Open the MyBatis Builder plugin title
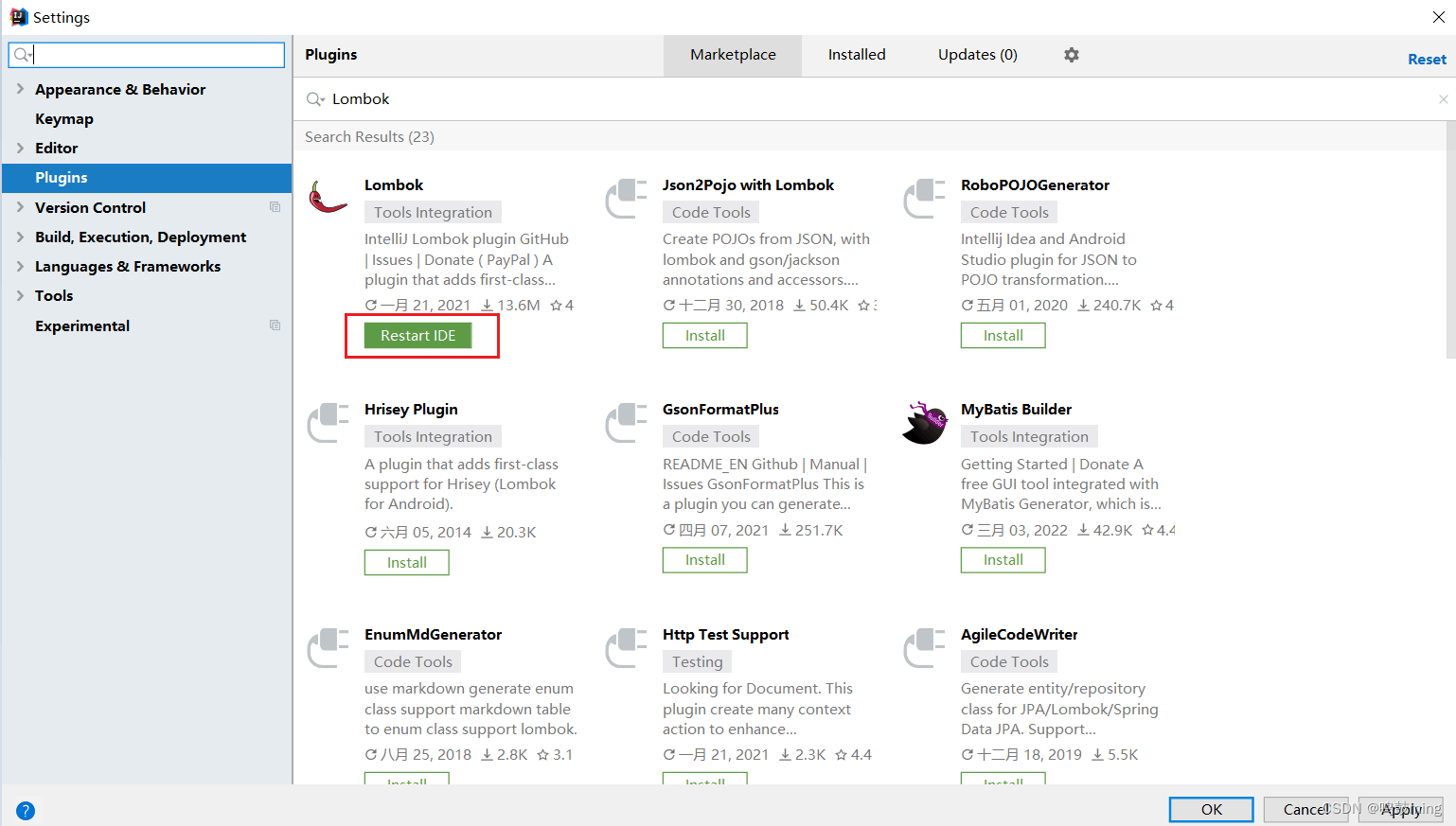This screenshot has width=1456, height=826. coord(1016,410)
